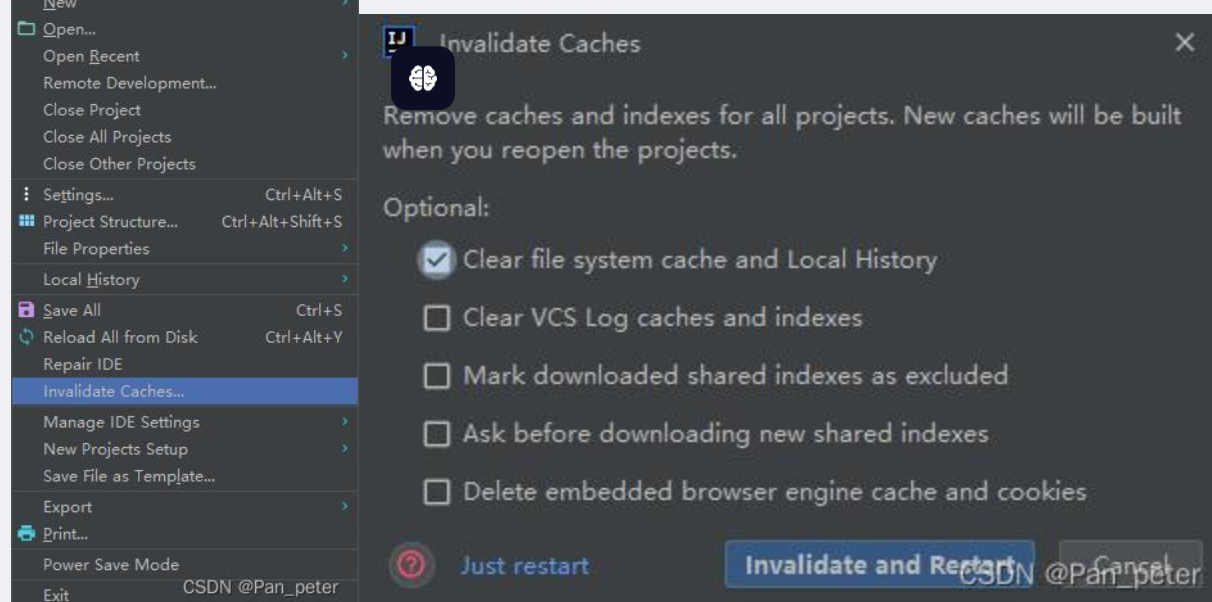Expand the Local History submenu arrow
Image resolution: width=1212 pixels, height=602 pixels.
pyautogui.click(x=345, y=280)
